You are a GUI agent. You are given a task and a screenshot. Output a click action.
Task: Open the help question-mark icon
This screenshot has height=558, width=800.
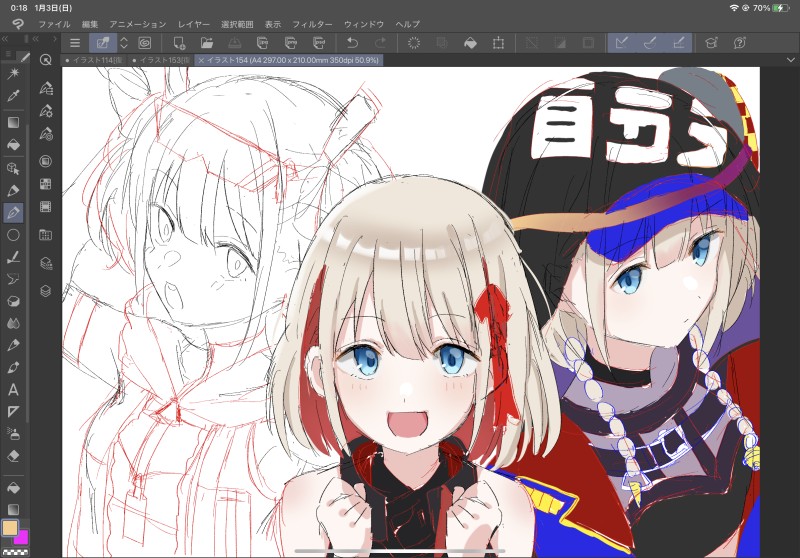tap(740, 43)
